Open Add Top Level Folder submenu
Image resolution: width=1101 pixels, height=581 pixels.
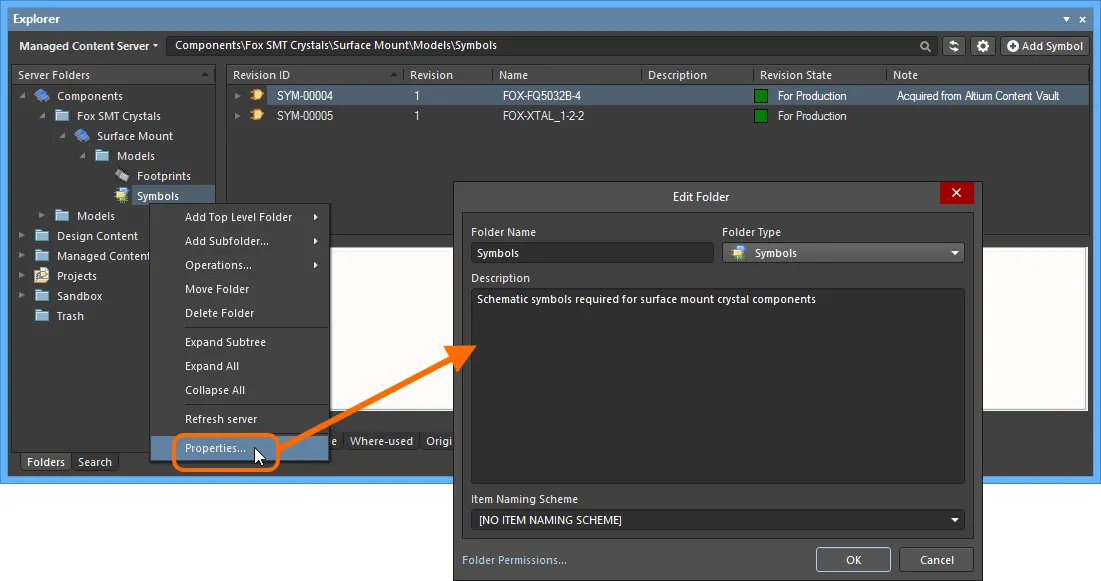pyautogui.click(x=239, y=217)
